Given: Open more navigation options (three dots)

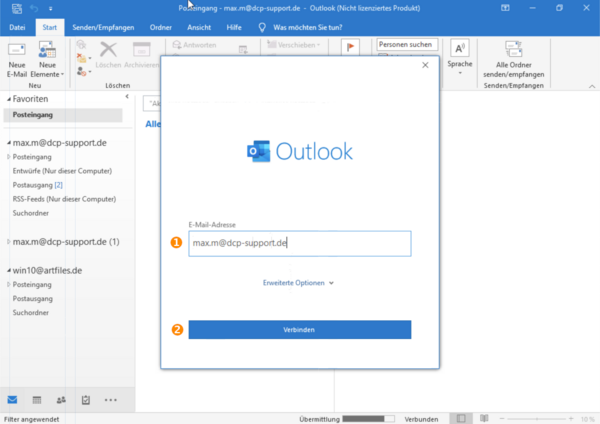Looking at the screenshot, I should pos(111,400).
